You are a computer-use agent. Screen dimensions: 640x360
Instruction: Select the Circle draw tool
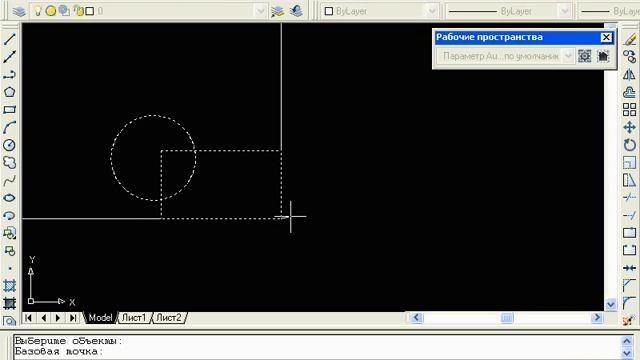coord(9,145)
